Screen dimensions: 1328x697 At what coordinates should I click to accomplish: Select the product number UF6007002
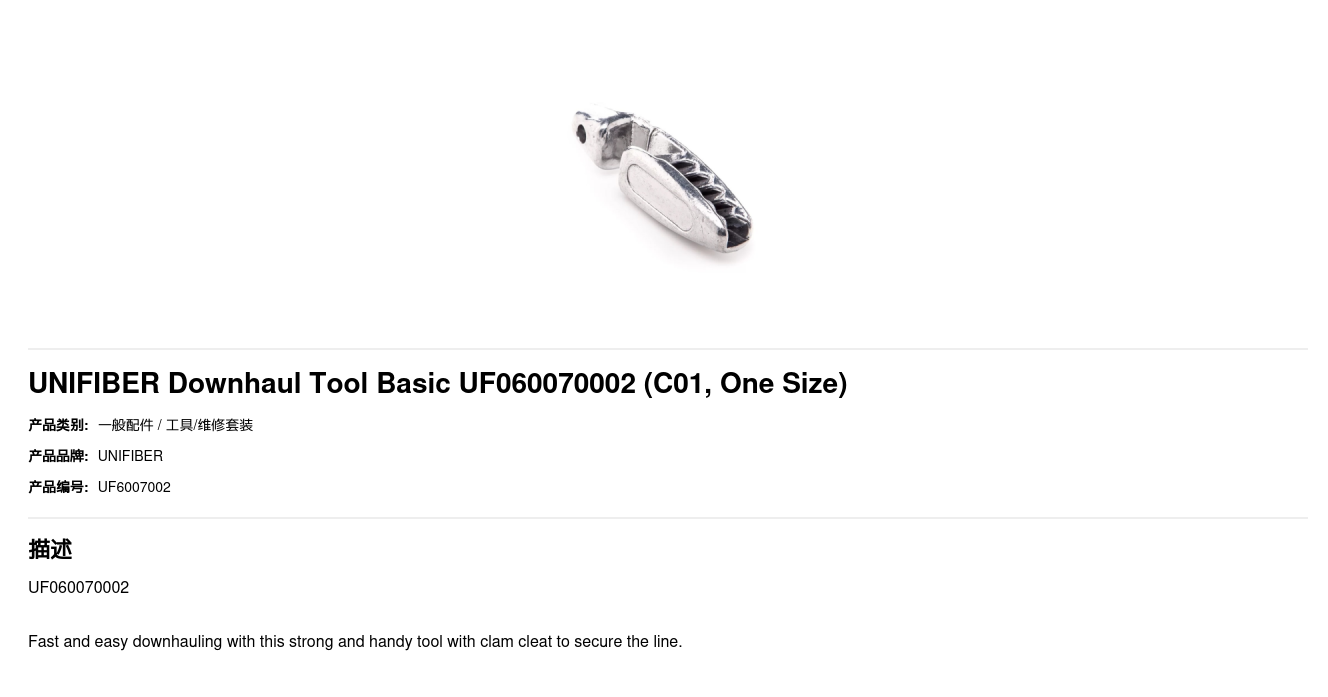pos(134,487)
